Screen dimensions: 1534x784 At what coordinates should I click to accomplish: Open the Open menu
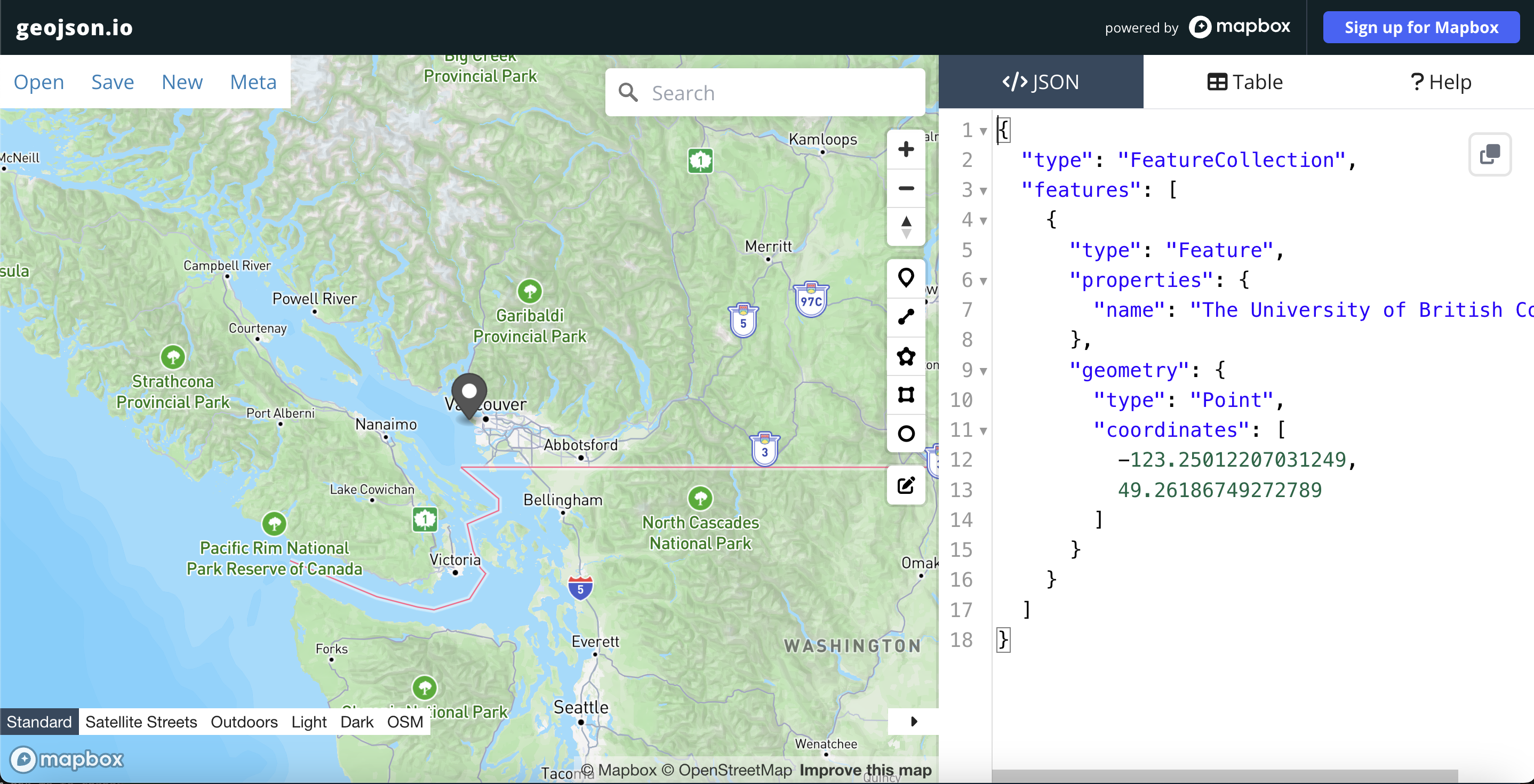tap(39, 82)
